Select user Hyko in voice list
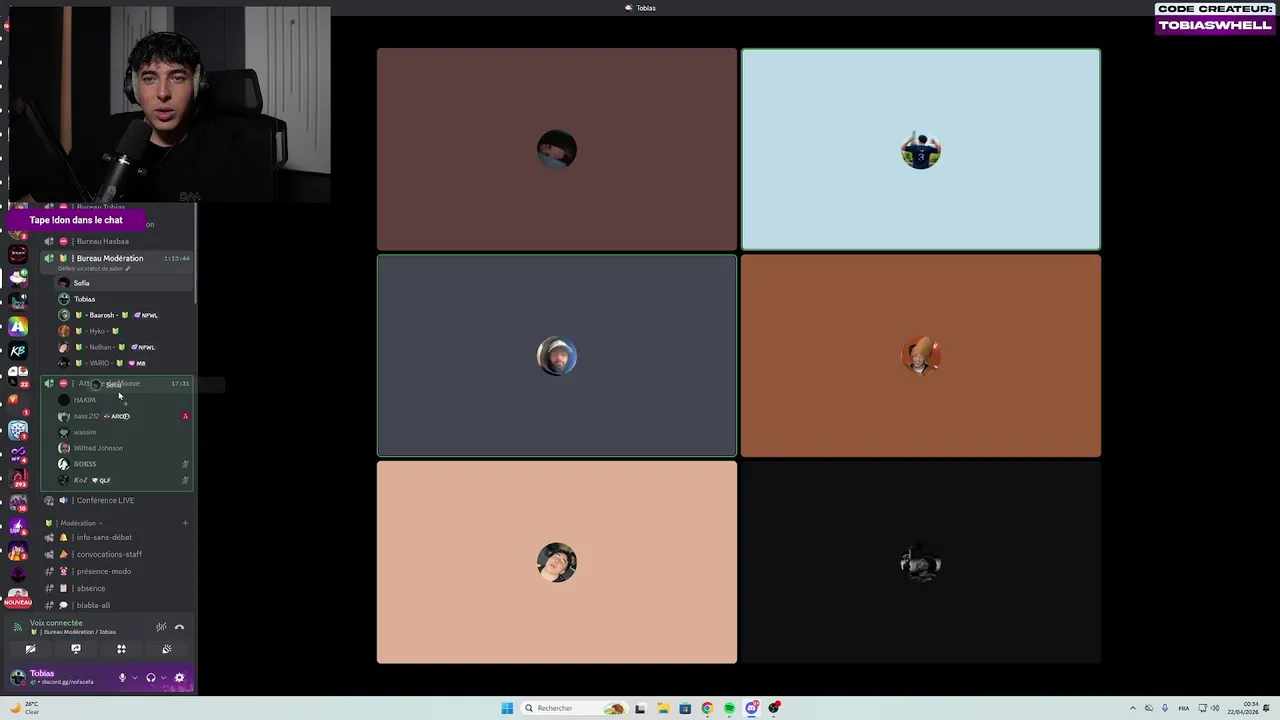 [123, 331]
